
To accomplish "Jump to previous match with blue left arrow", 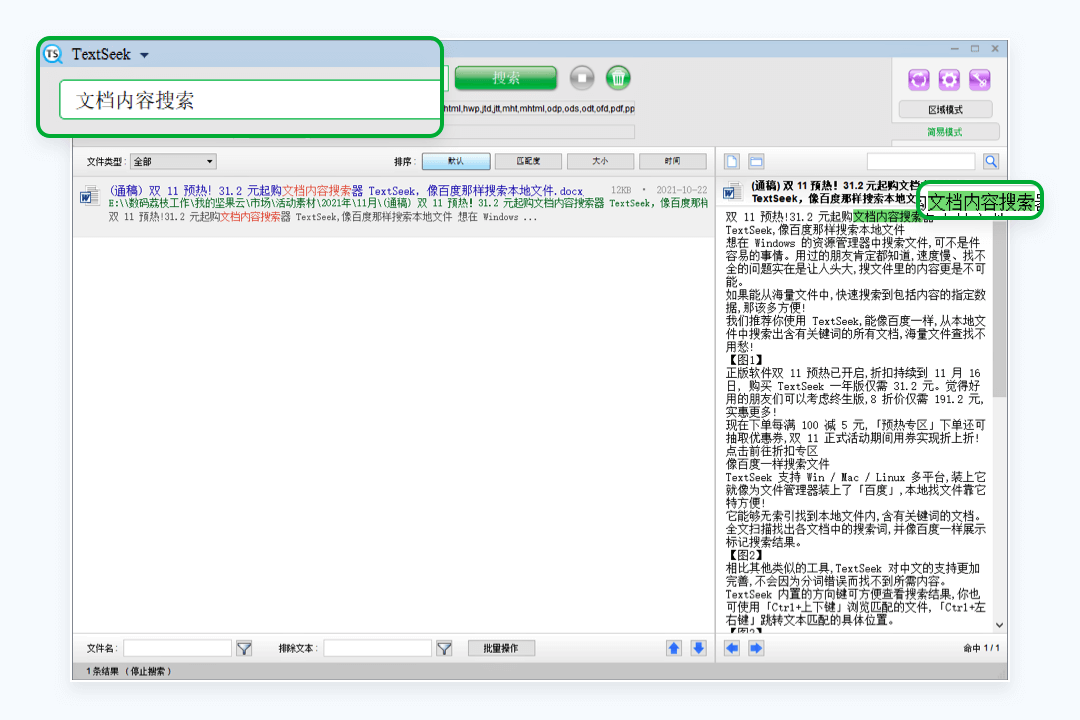I will coord(732,648).
